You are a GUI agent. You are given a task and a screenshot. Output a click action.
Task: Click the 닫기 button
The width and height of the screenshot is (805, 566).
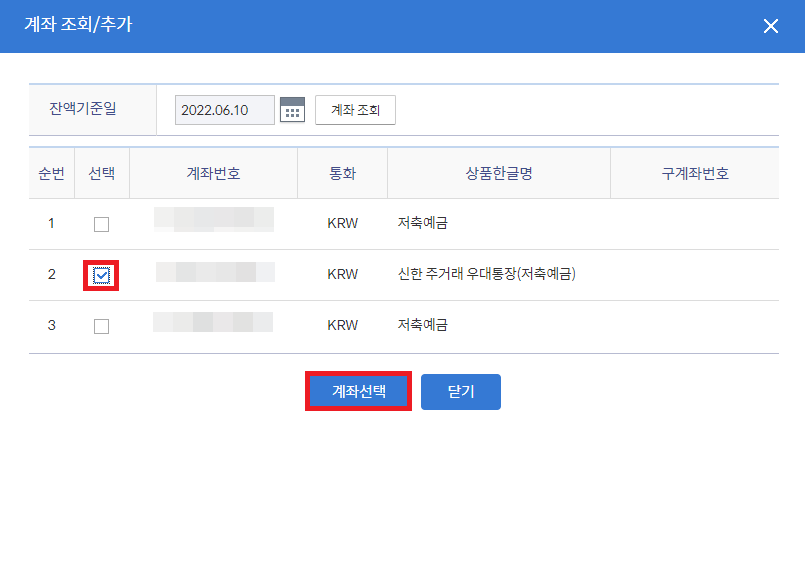point(461,392)
